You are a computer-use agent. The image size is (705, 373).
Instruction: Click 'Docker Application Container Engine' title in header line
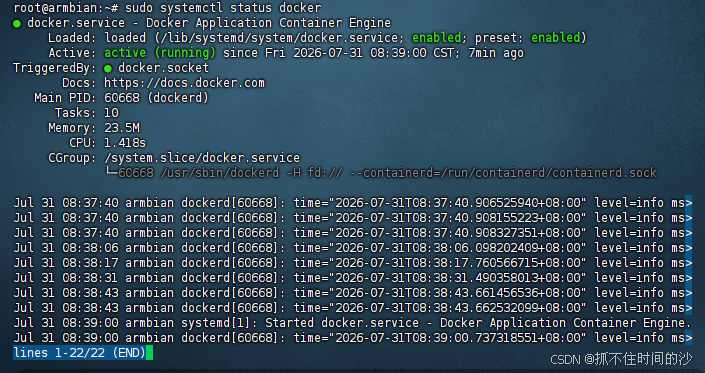point(268,23)
